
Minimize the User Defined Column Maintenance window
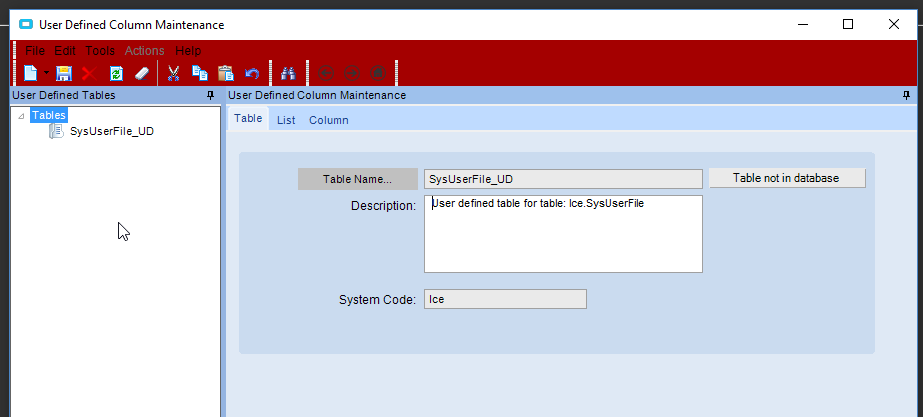pyautogui.click(x=802, y=24)
